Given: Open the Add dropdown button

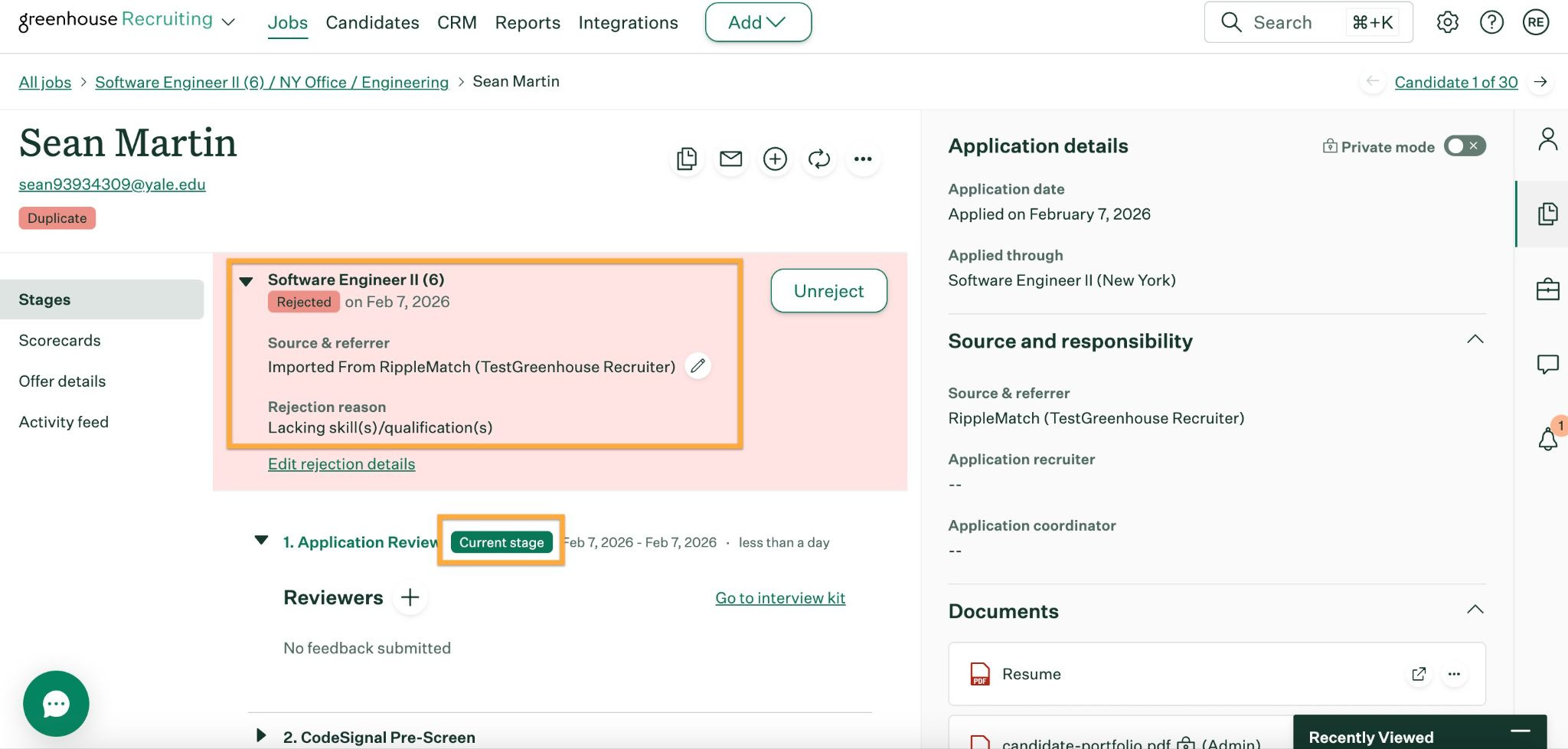Looking at the screenshot, I should click(758, 22).
